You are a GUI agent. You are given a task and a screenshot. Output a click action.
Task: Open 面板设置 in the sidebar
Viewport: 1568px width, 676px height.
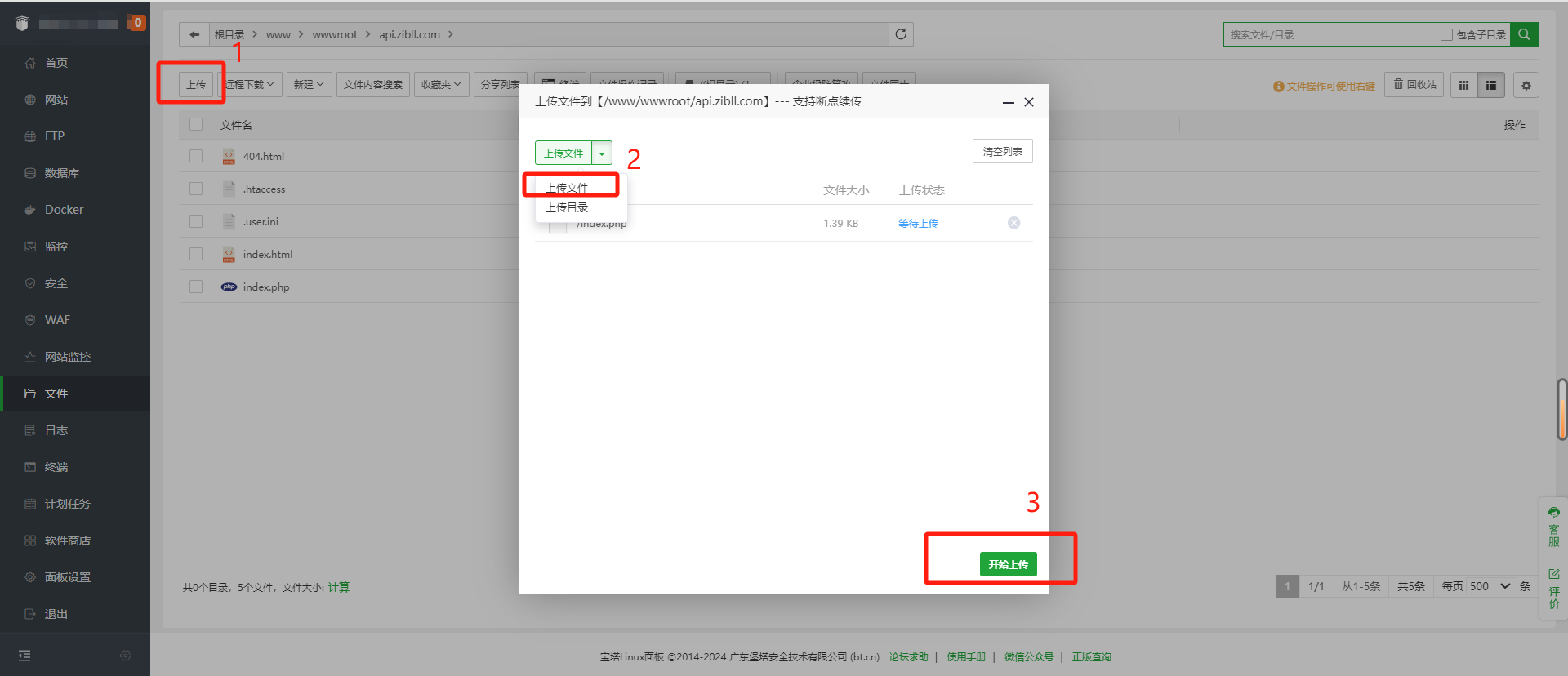pos(67,577)
